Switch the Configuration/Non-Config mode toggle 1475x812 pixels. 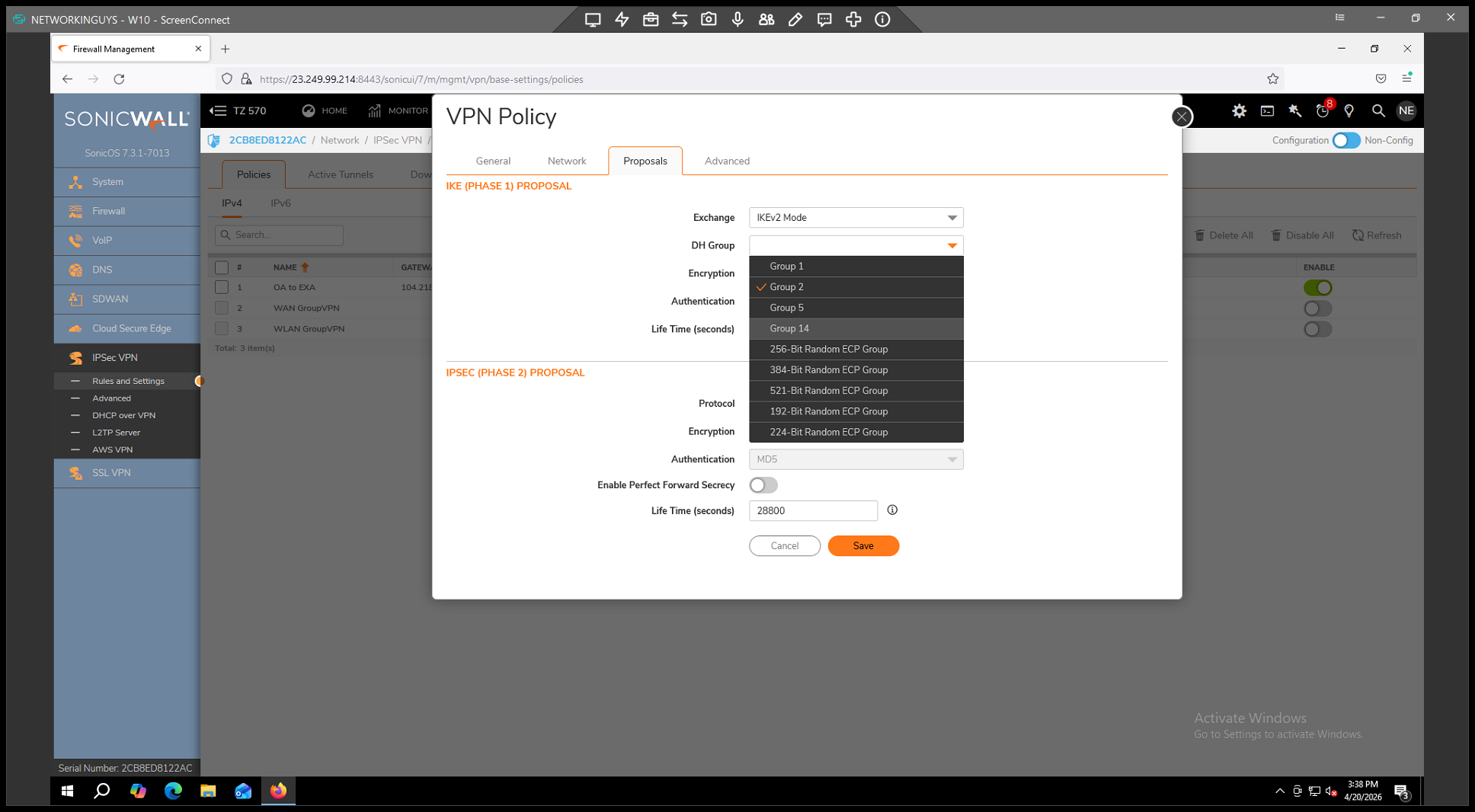click(1345, 140)
